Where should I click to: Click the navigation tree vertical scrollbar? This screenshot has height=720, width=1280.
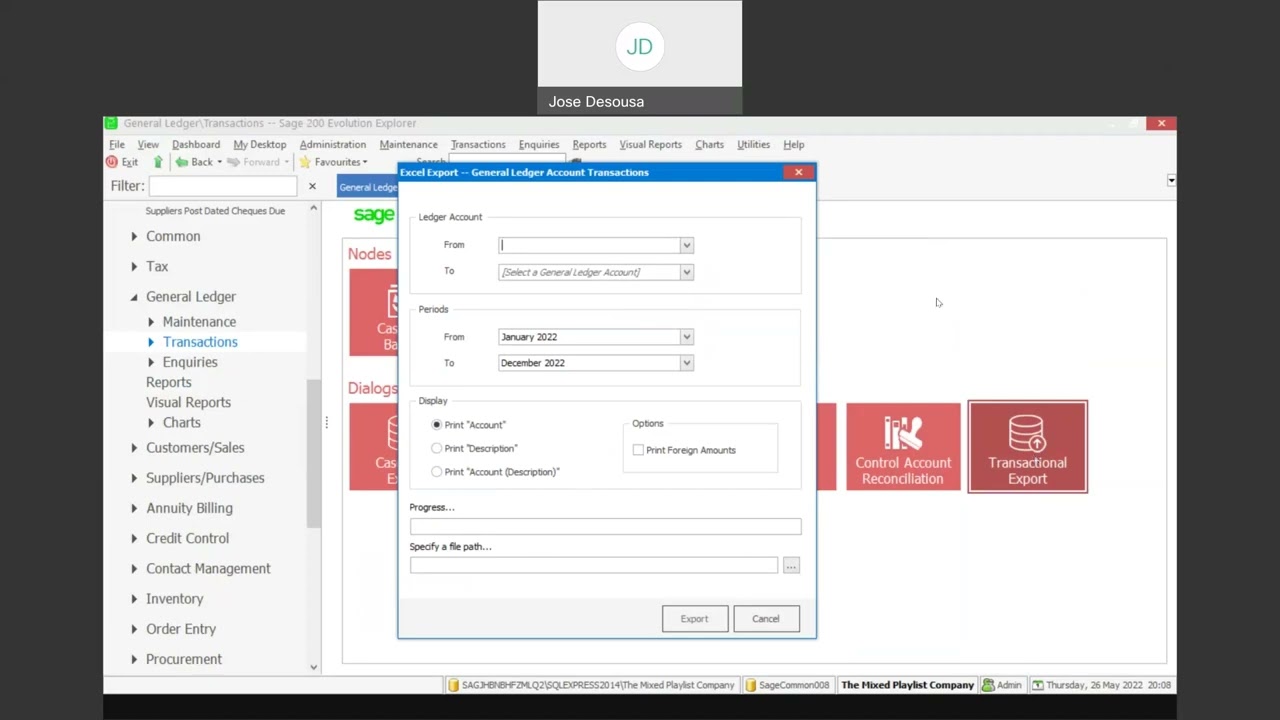click(314, 453)
